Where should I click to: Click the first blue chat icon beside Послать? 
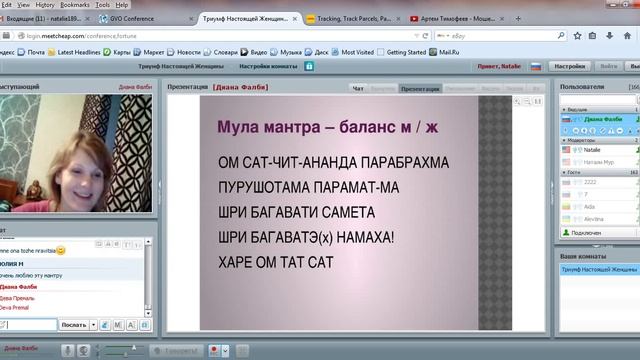tap(105, 325)
